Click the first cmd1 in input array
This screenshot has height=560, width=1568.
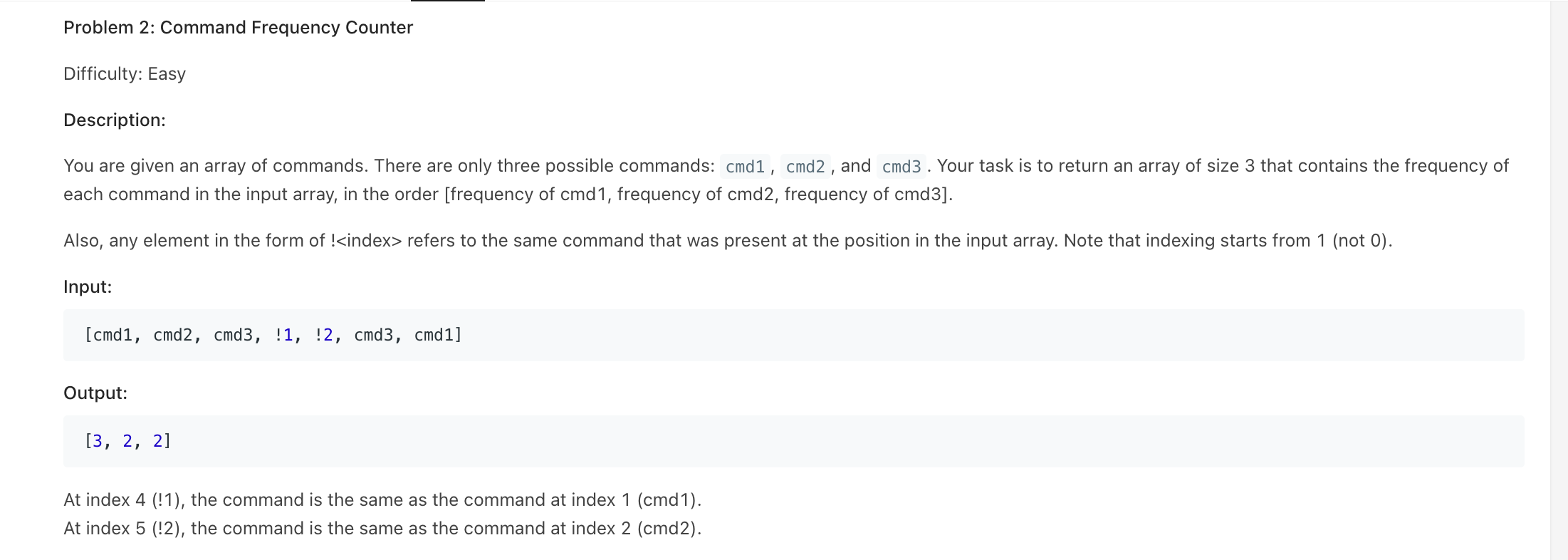(x=113, y=335)
